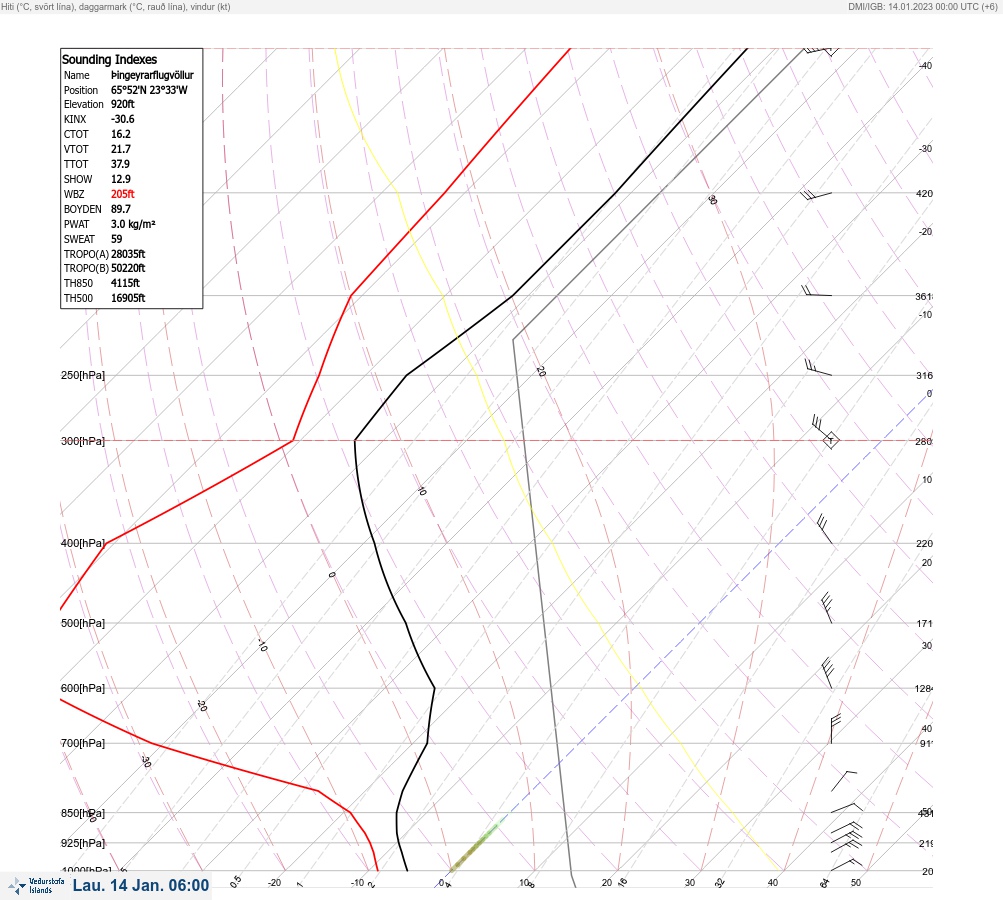The width and height of the screenshot is (1003, 900).
Task: Click the 850[hPa] pressure label
Action: tap(83, 813)
